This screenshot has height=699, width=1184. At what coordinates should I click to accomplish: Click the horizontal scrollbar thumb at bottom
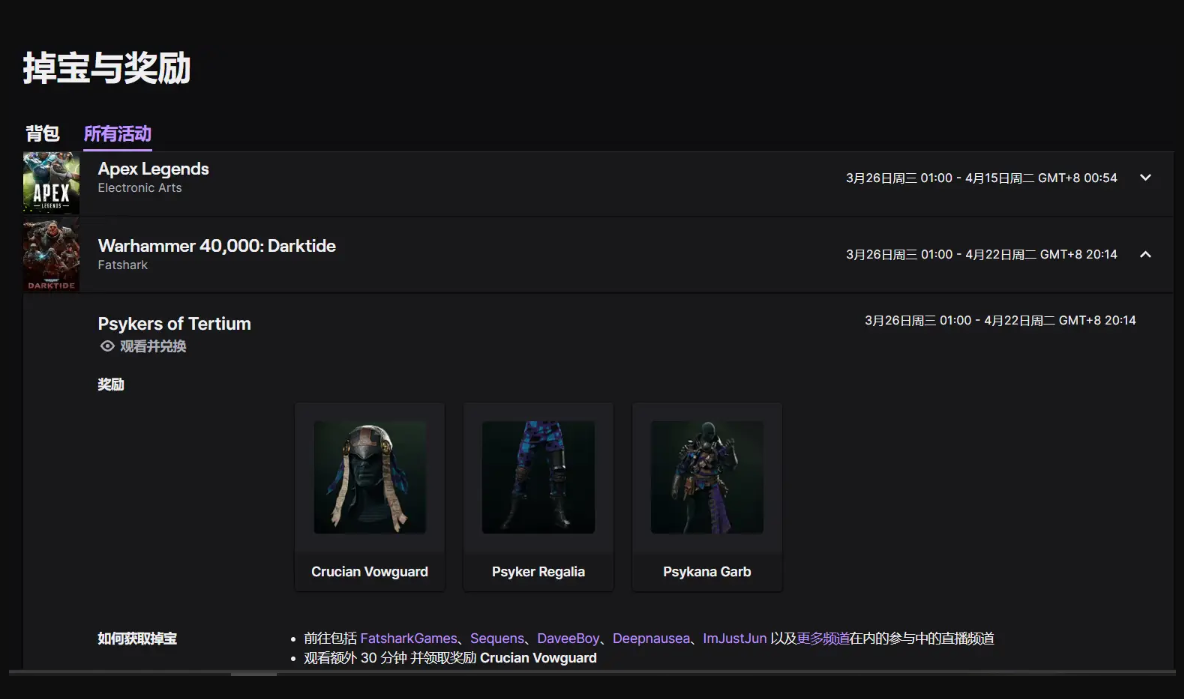[254, 673]
